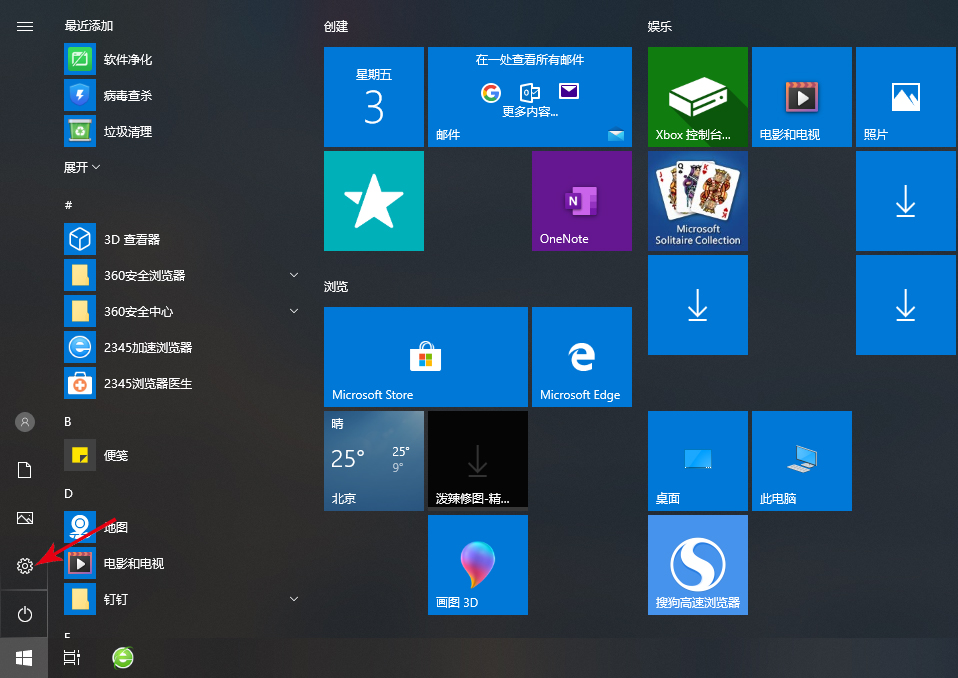Open the 电影和电视 tile in 娱乐 group

(x=802, y=97)
